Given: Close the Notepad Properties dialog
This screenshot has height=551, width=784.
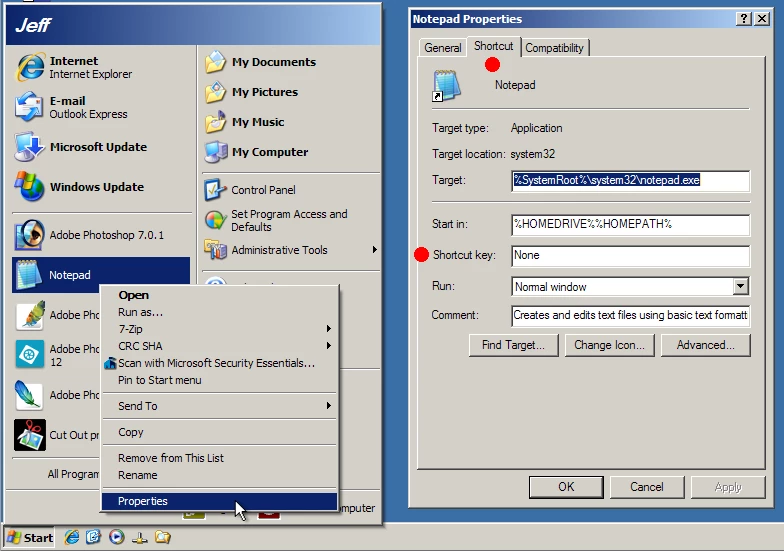Looking at the screenshot, I should [762, 19].
